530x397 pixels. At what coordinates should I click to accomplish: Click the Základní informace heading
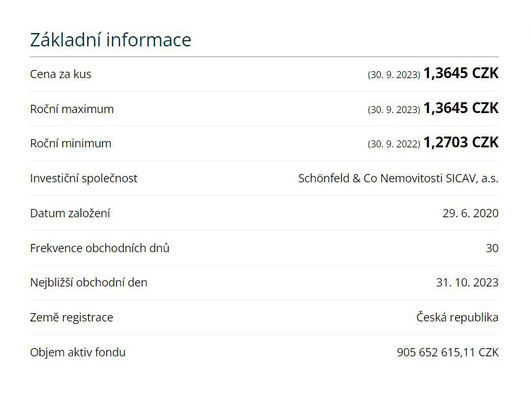(111, 40)
